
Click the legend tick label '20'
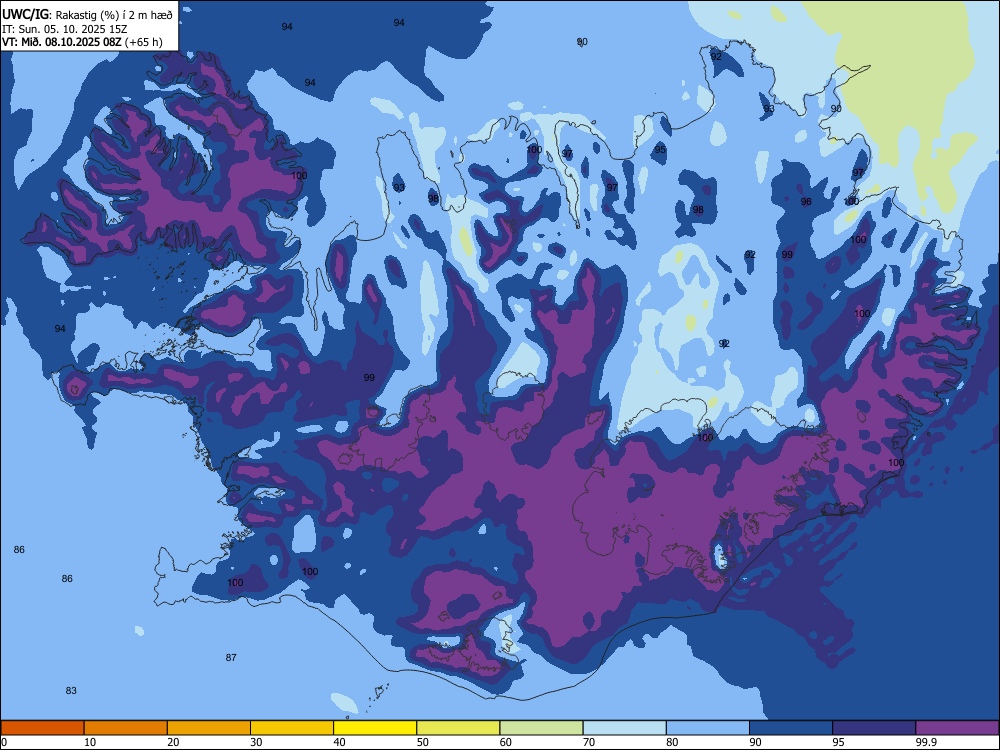point(173,742)
